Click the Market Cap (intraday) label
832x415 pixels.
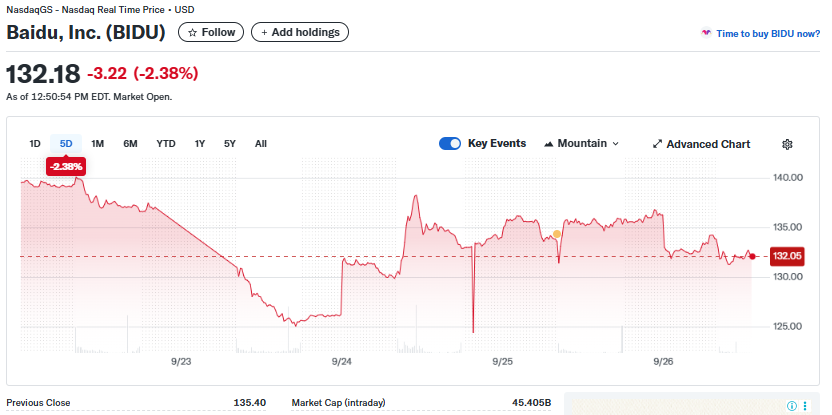click(x=339, y=403)
